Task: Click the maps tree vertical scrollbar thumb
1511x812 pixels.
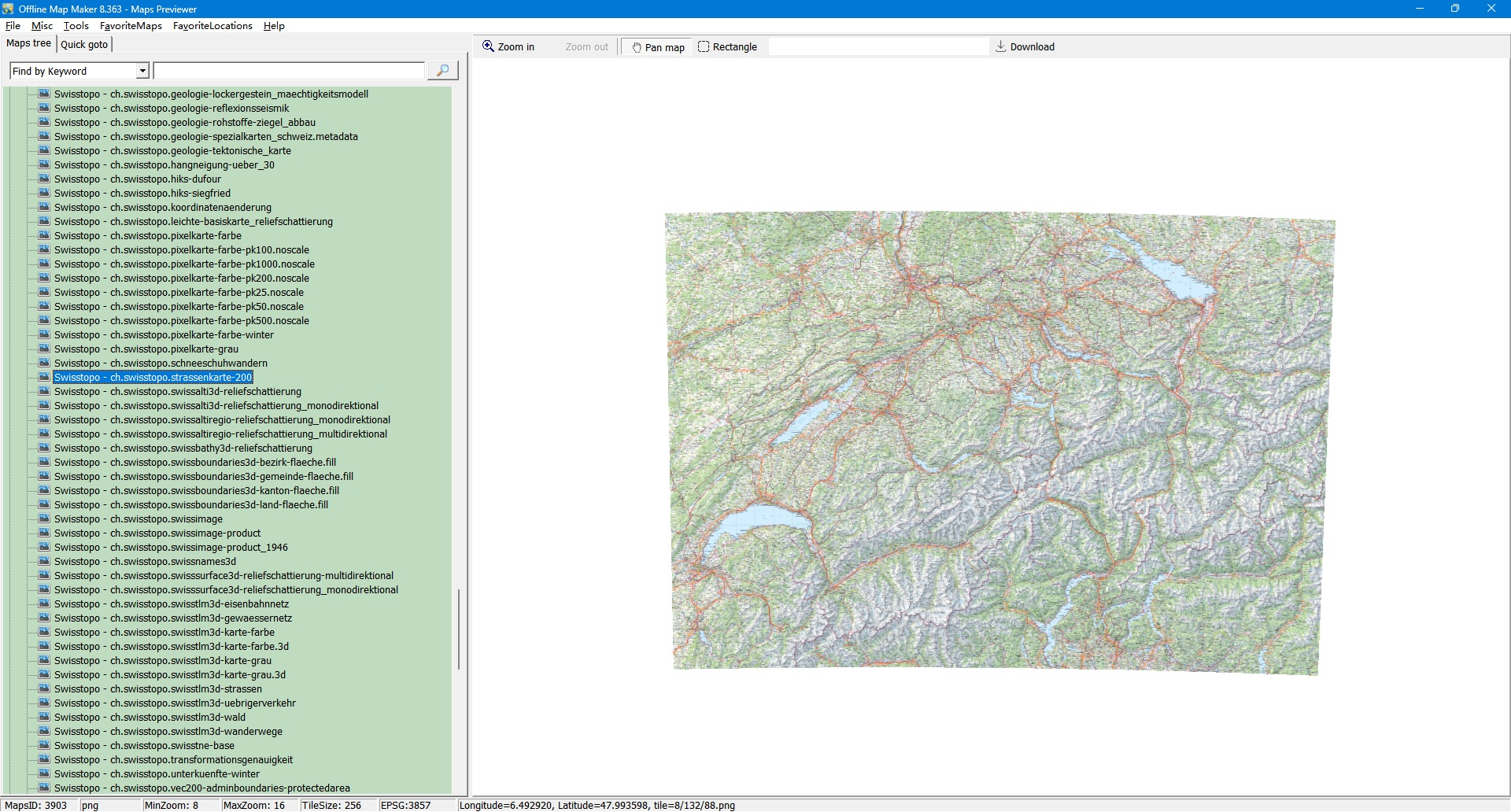Action: pyautogui.click(x=458, y=629)
